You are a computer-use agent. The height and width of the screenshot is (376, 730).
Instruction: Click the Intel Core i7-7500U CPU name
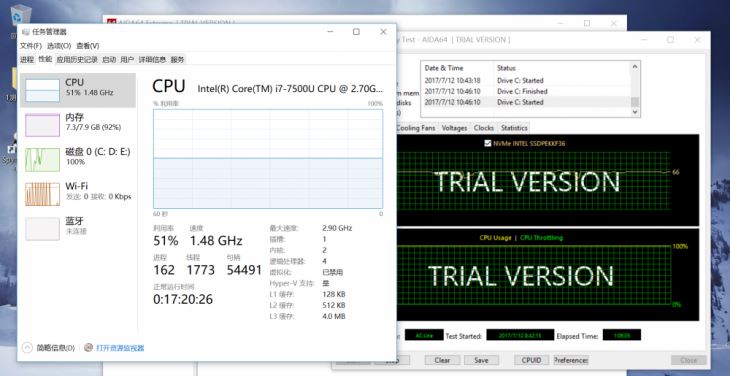[291, 88]
